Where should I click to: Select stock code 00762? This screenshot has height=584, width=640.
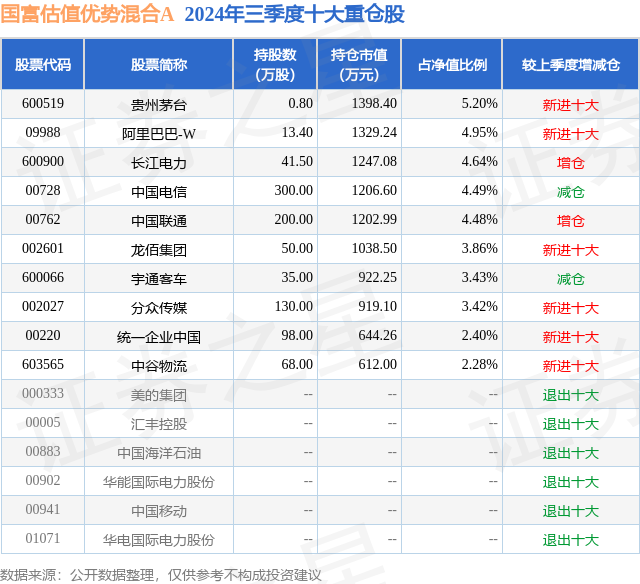(x=43, y=219)
